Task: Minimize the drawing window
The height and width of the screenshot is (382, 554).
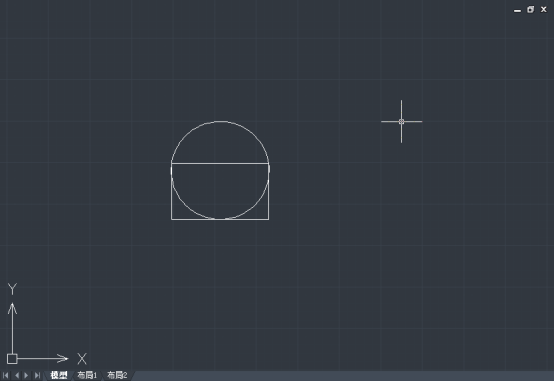Action: (x=517, y=10)
